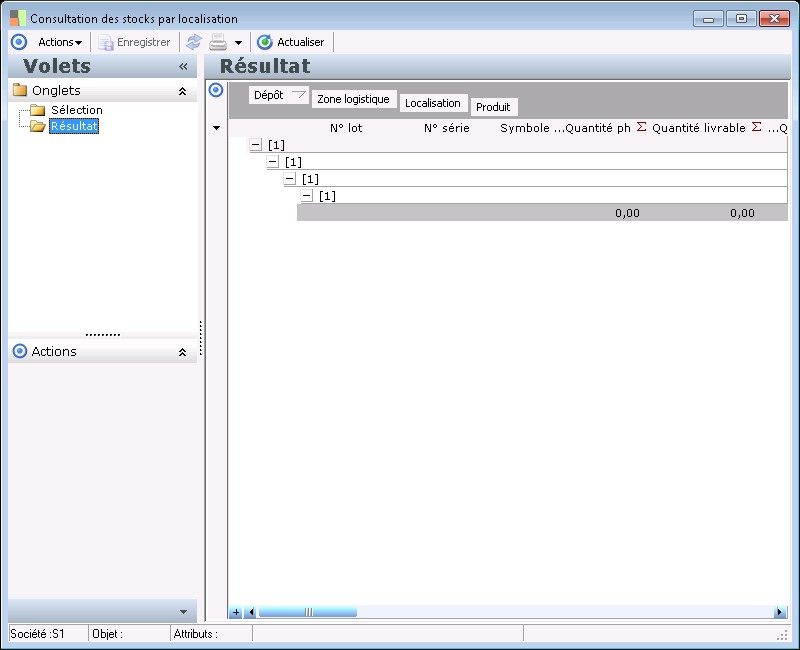
Task: Open the grid column selector arrow
Action: pos(216,128)
